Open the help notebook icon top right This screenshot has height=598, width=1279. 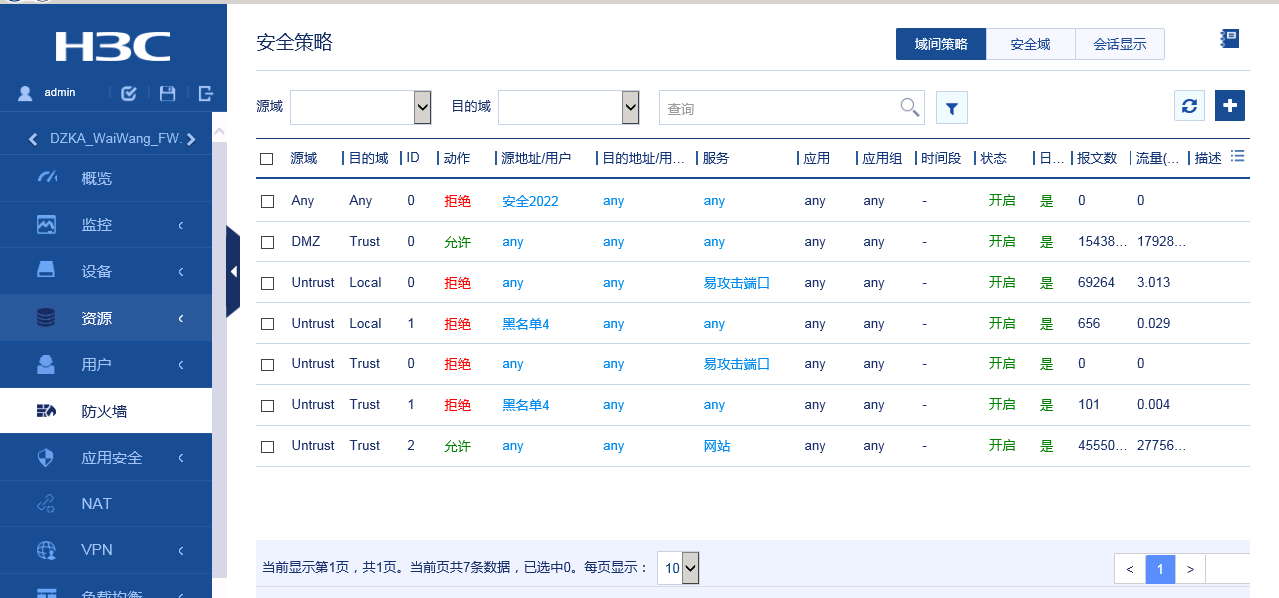pyautogui.click(x=1230, y=39)
